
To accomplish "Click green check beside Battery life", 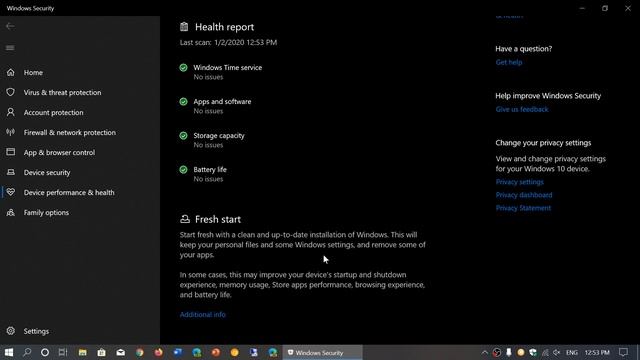I will click(x=184, y=169).
